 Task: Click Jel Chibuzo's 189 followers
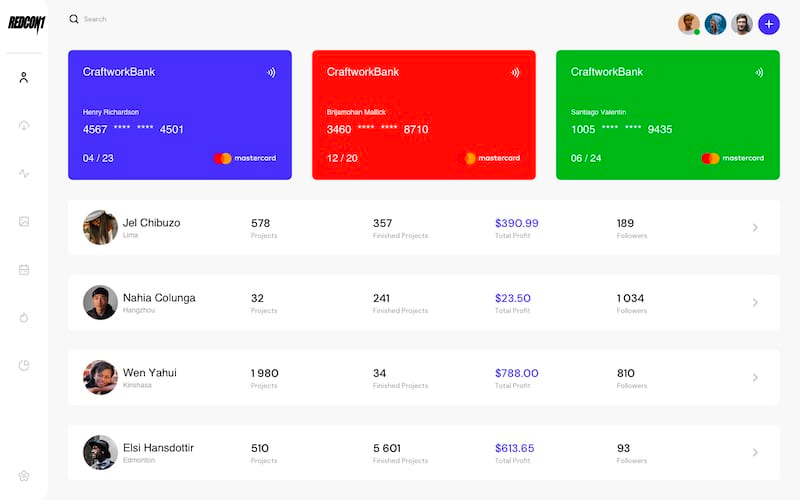coord(625,223)
